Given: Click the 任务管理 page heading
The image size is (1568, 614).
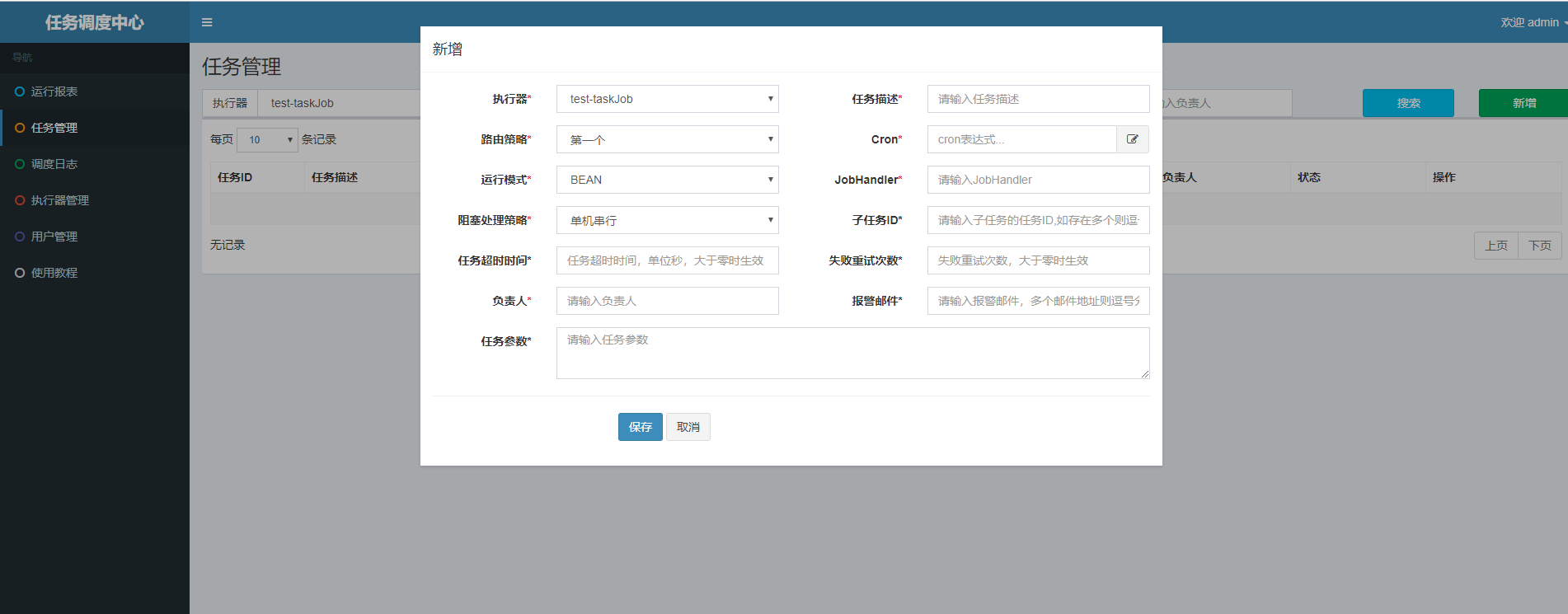Looking at the screenshot, I should [x=242, y=67].
